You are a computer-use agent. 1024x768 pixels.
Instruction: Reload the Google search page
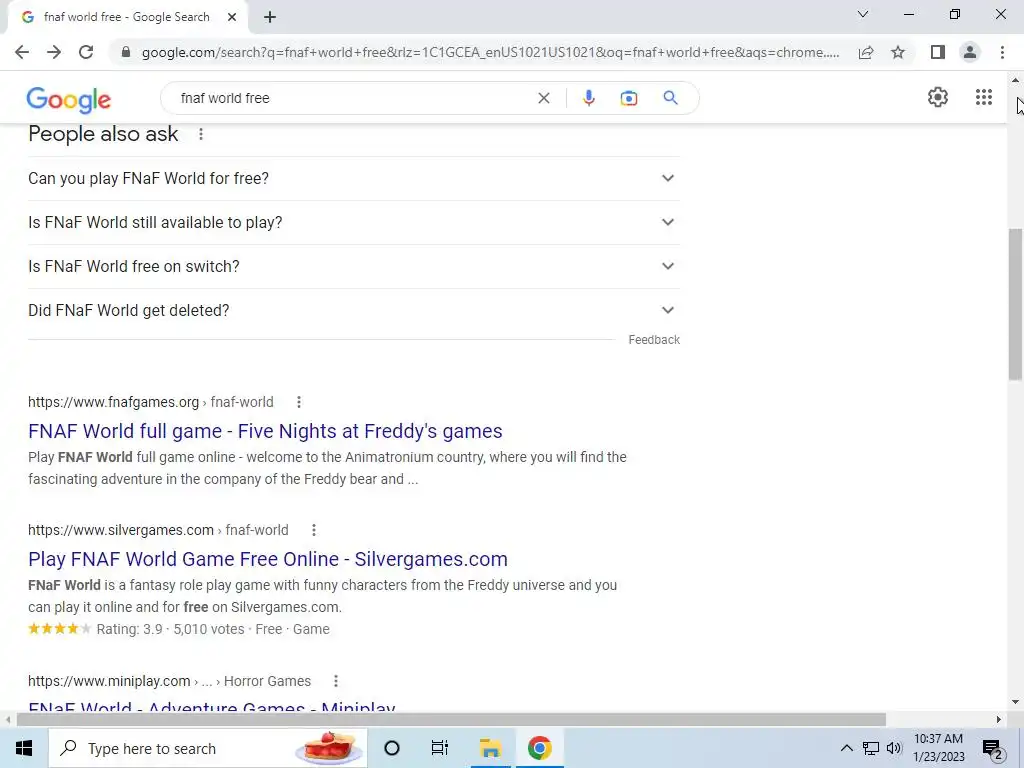[x=86, y=52]
